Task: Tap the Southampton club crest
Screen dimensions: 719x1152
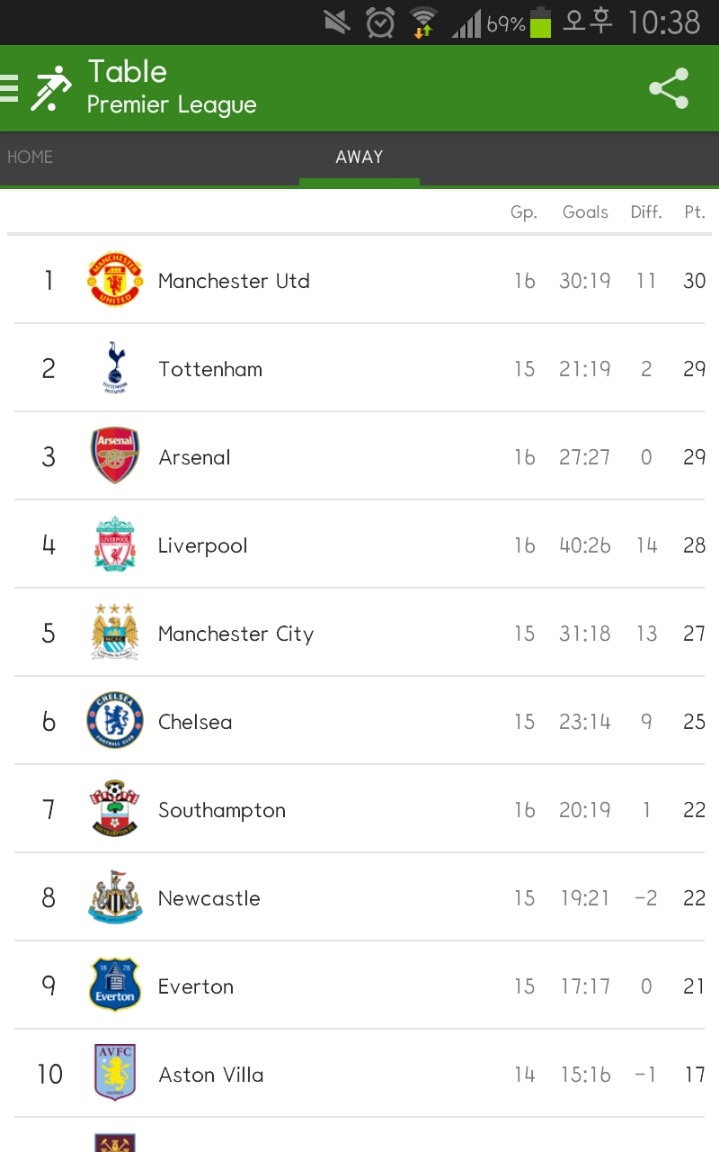Action: coord(115,809)
